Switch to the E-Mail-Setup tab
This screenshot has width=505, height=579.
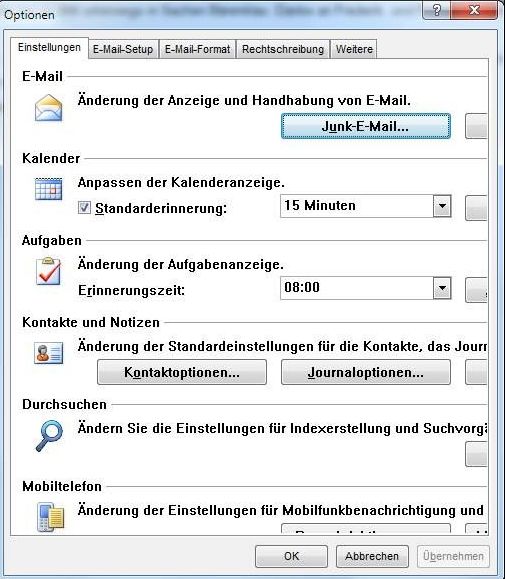pyautogui.click(x=123, y=49)
